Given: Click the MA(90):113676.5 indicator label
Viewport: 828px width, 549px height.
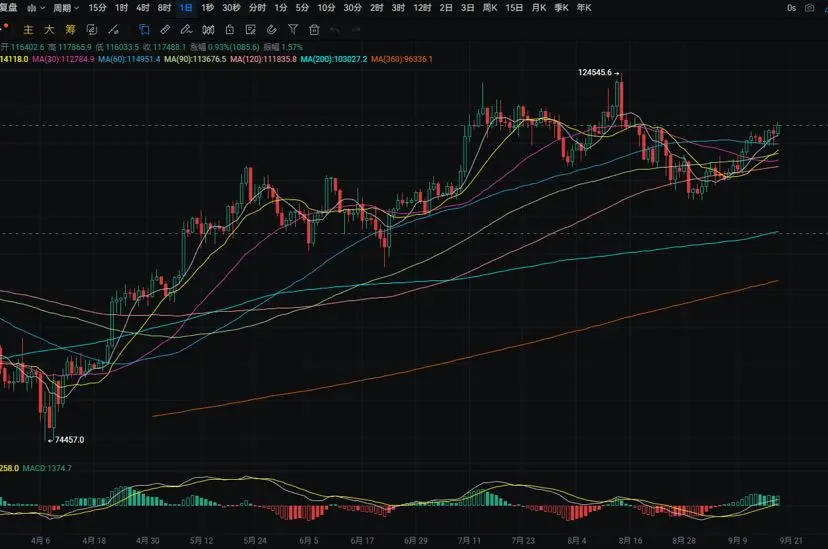Looking at the screenshot, I should pyautogui.click(x=195, y=59).
